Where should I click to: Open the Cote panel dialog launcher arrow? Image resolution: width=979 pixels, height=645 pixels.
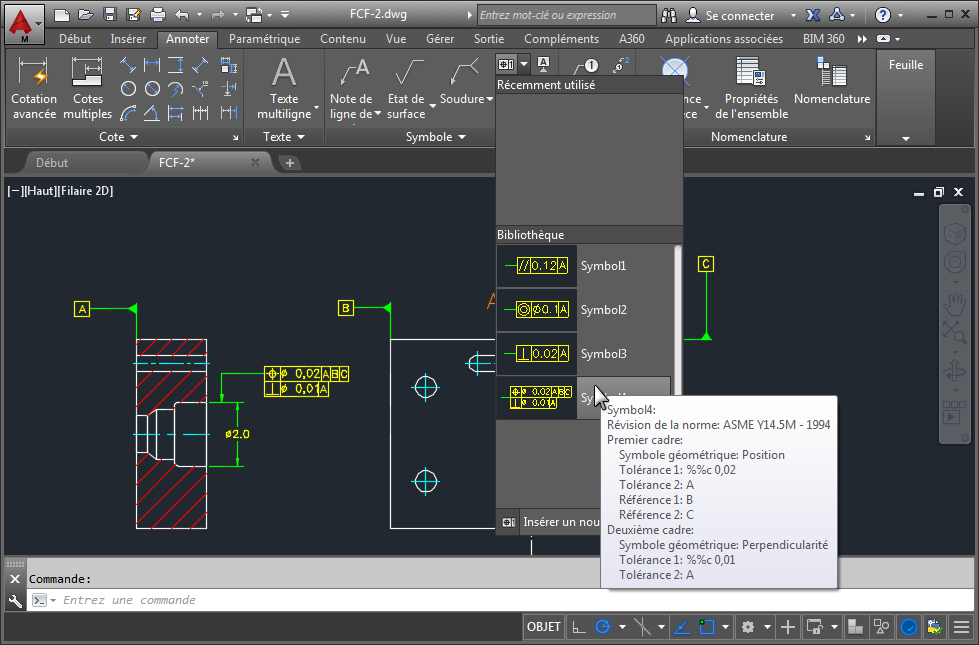(235, 137)
